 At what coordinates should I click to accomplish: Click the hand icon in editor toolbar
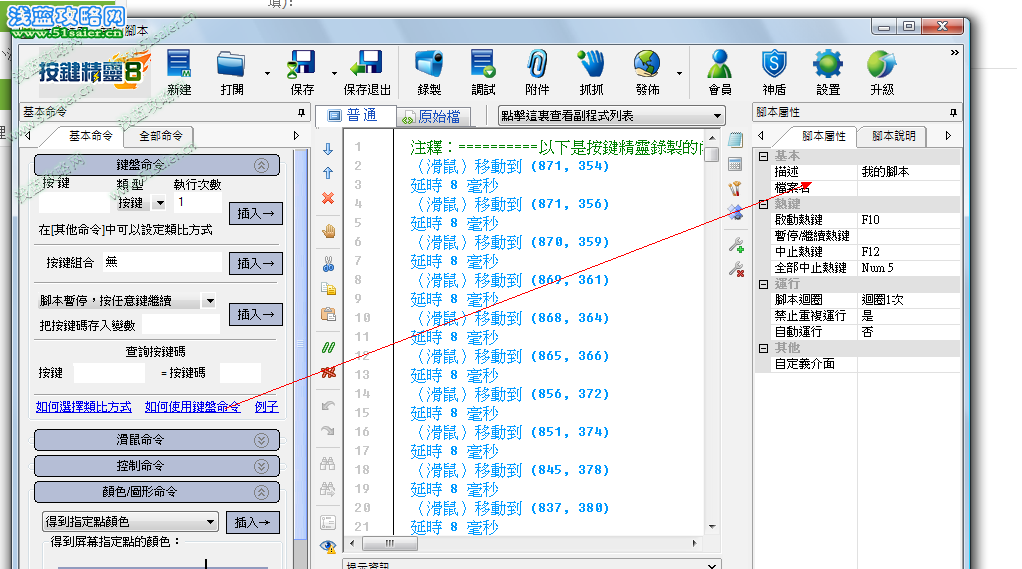[x=328, y=231]
